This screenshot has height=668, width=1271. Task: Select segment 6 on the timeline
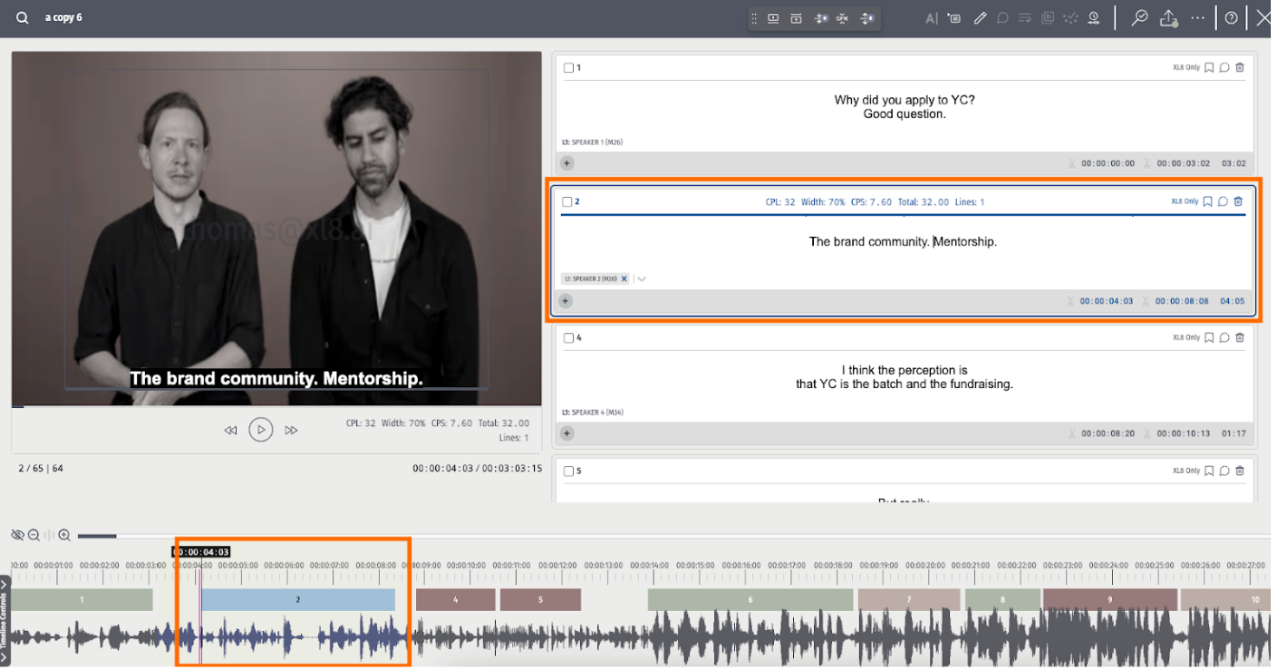[x=750, y=599]
